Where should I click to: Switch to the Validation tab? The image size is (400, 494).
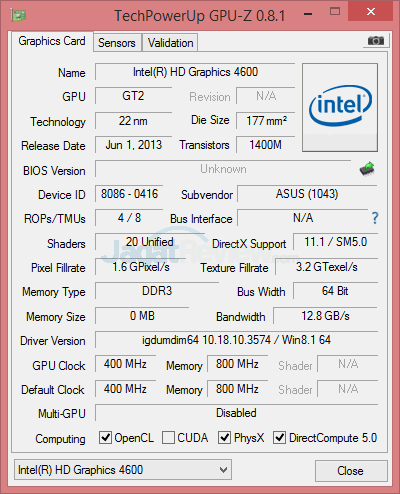click(x=170, y=43)
